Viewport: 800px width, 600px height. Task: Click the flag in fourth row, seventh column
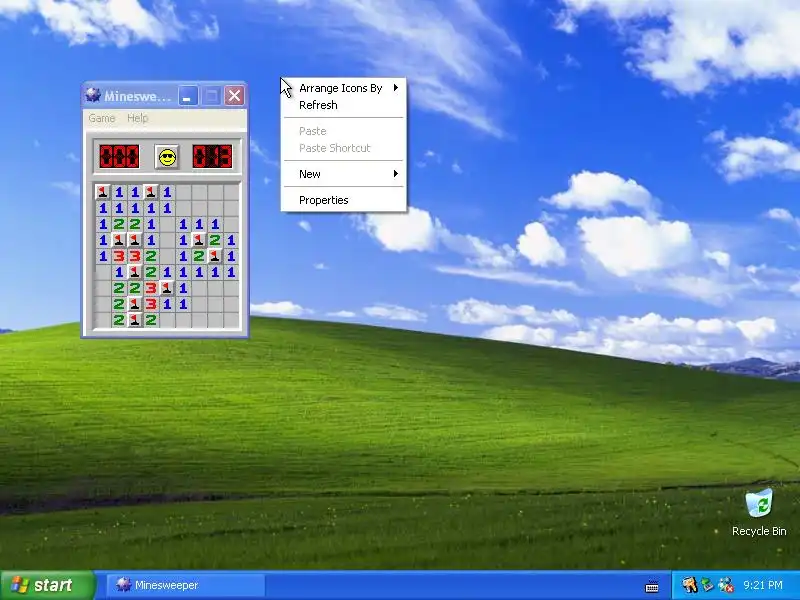(x=199, y=240)
